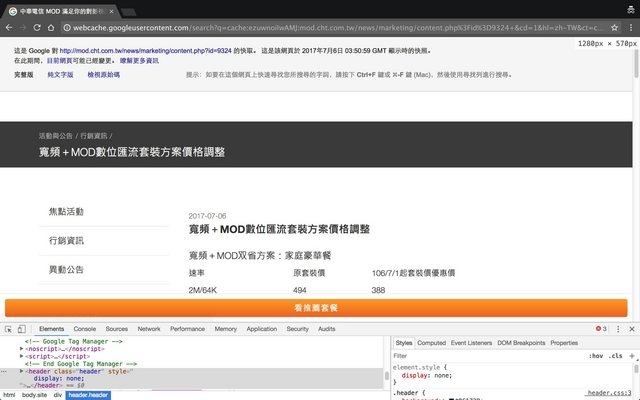Open the DevTools customize three-dot menu
The image size is (640, 400).
pos(618,329)
